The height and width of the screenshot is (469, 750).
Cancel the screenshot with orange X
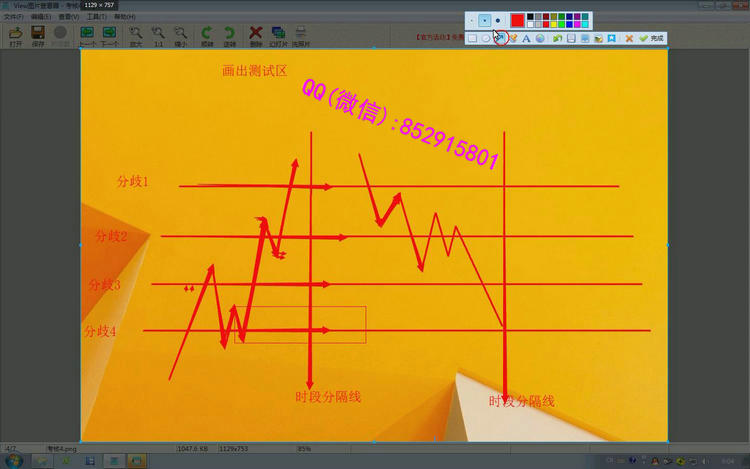point(629,38)
